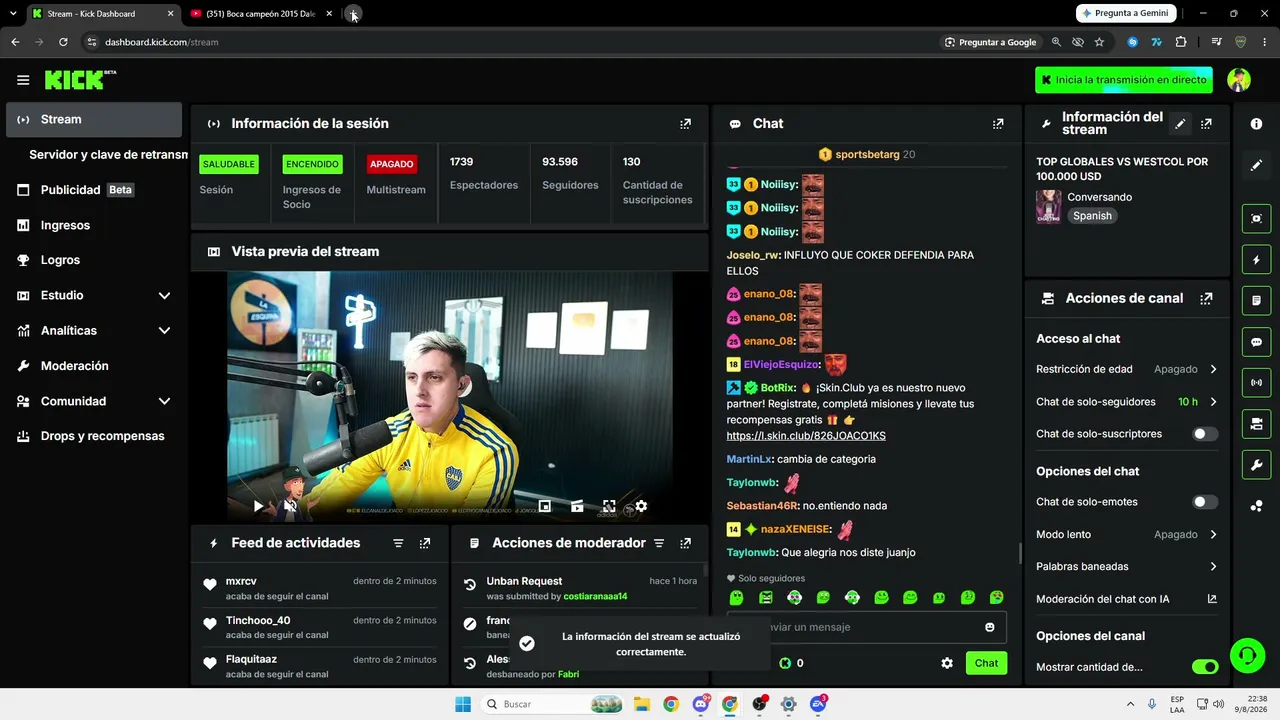The width and height of the screenshot is (1280, 720).
Task: Open File Explorer from the taskbar
Action: pos(641,704)
